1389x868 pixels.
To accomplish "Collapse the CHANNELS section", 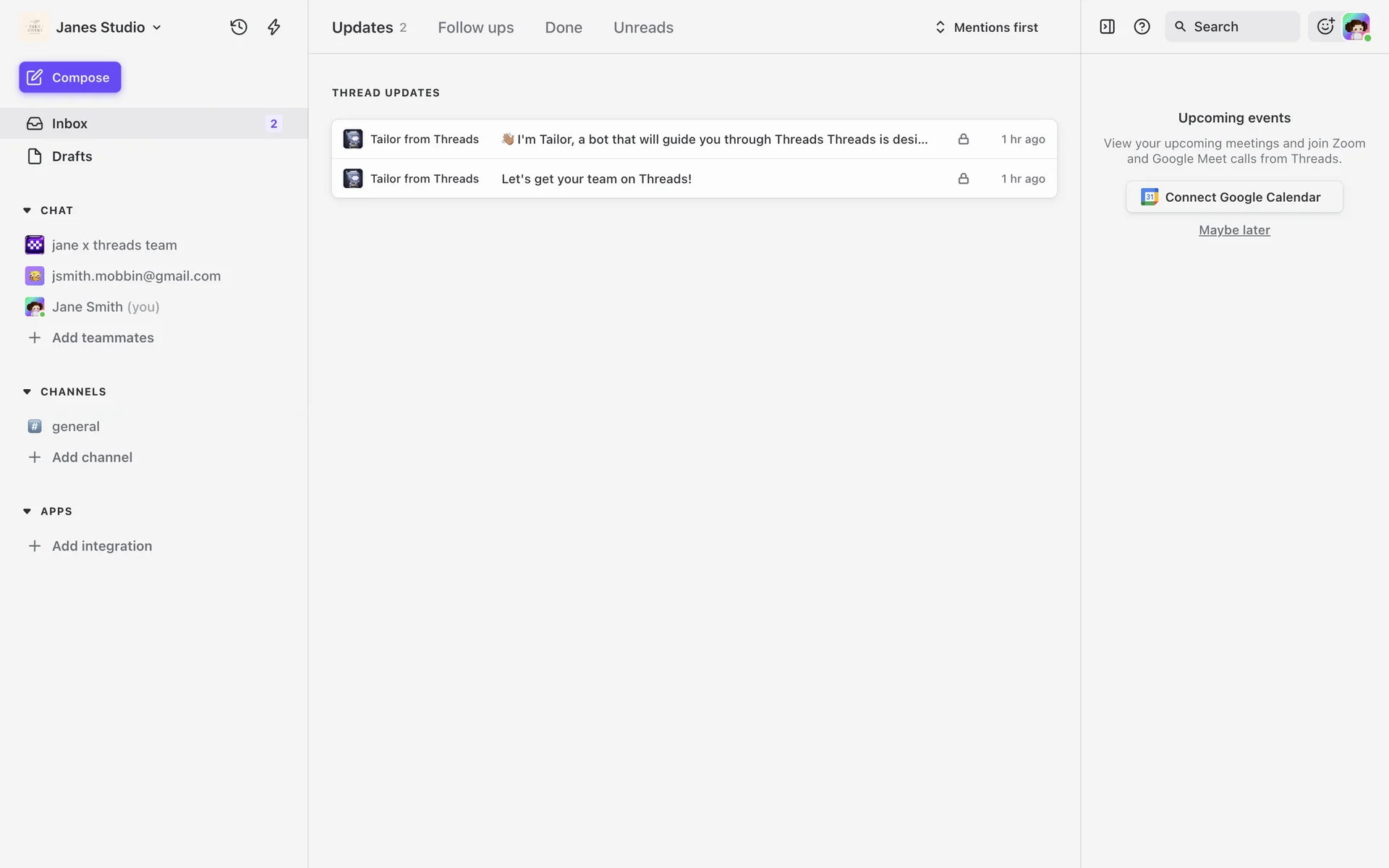I will 27,392.
